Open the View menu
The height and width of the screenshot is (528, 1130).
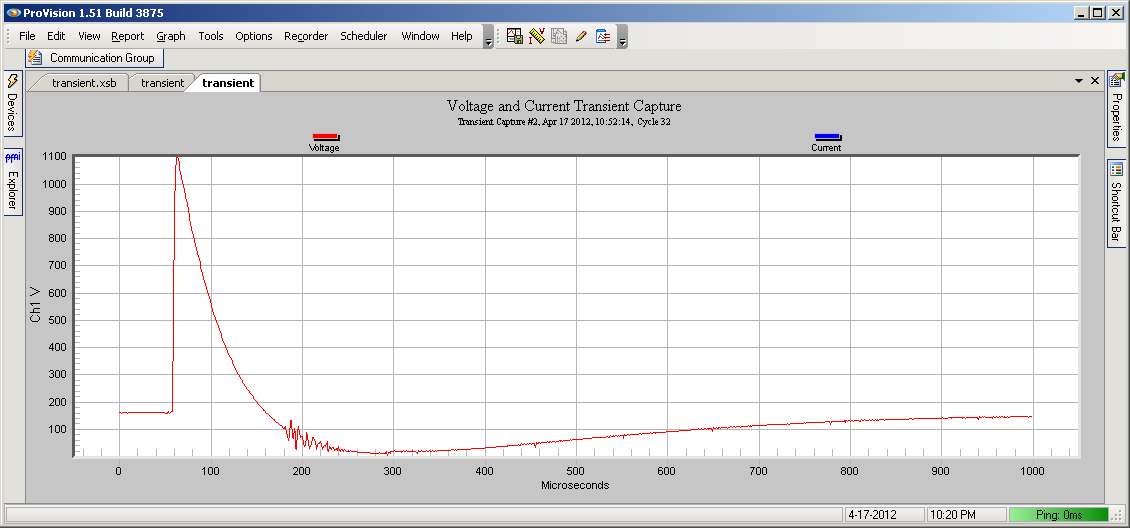[x=89, y=36]
